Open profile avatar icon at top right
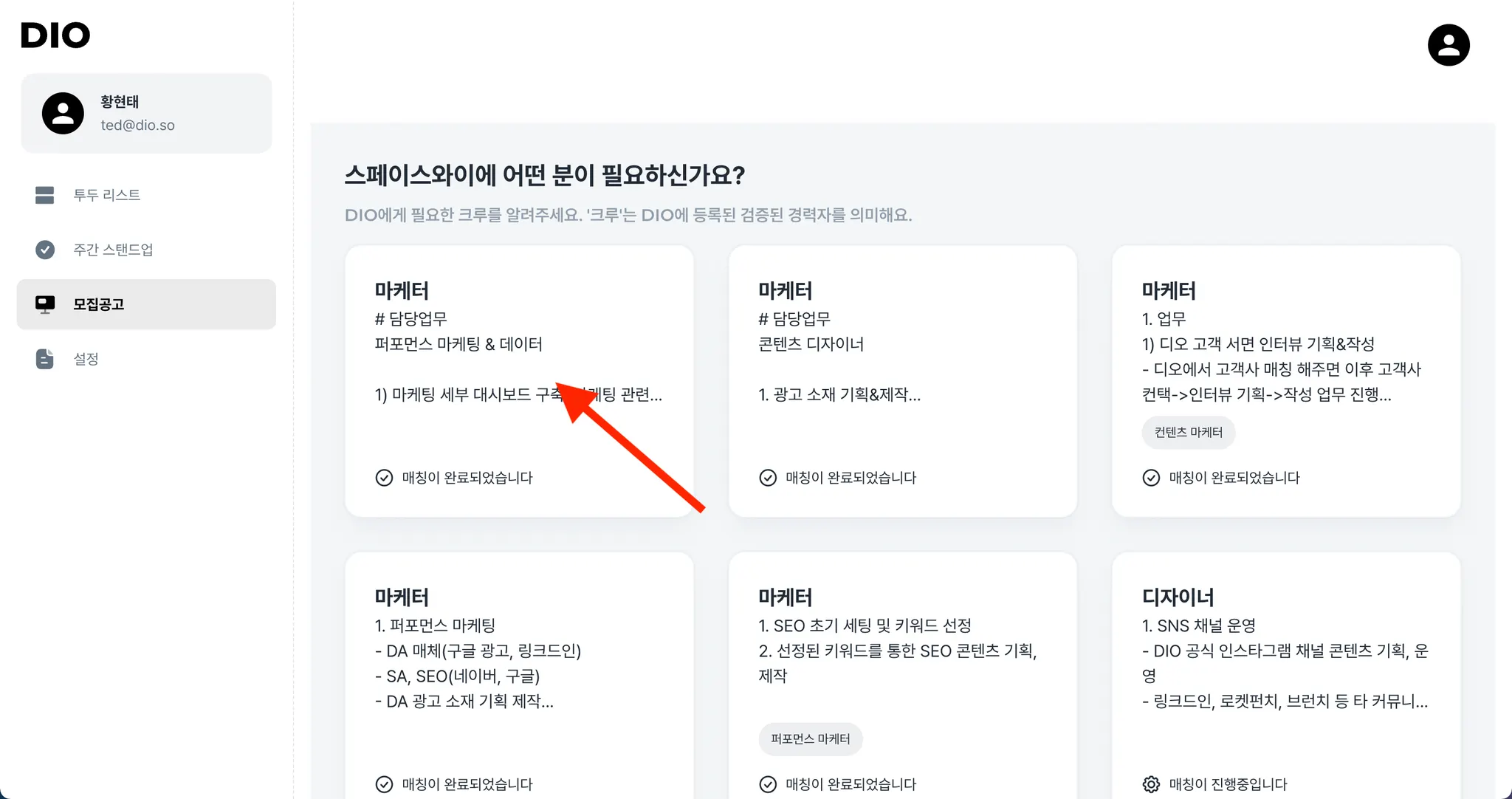Viewport: 1512px width, 799px height. click(x=1448, y=45)
